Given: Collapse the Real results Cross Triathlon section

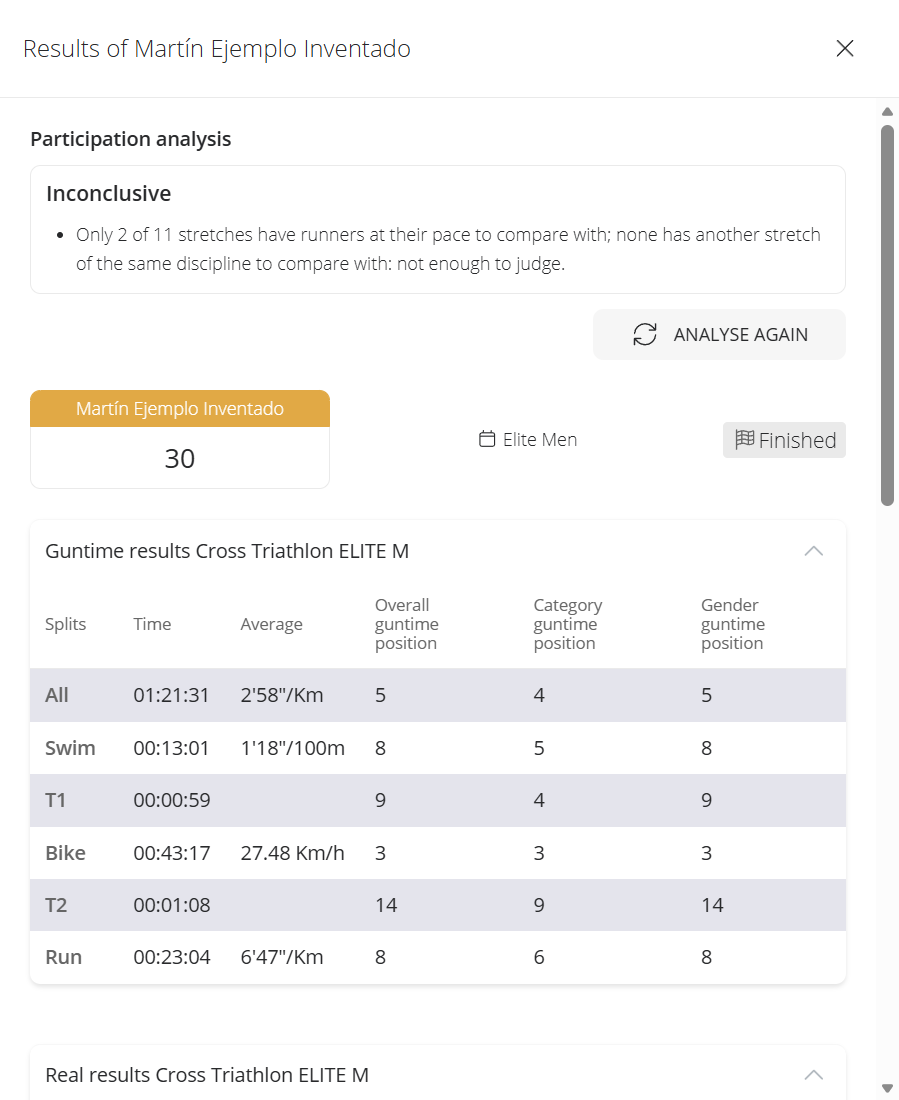Looking at the screenshot, I should point(813,1075).
